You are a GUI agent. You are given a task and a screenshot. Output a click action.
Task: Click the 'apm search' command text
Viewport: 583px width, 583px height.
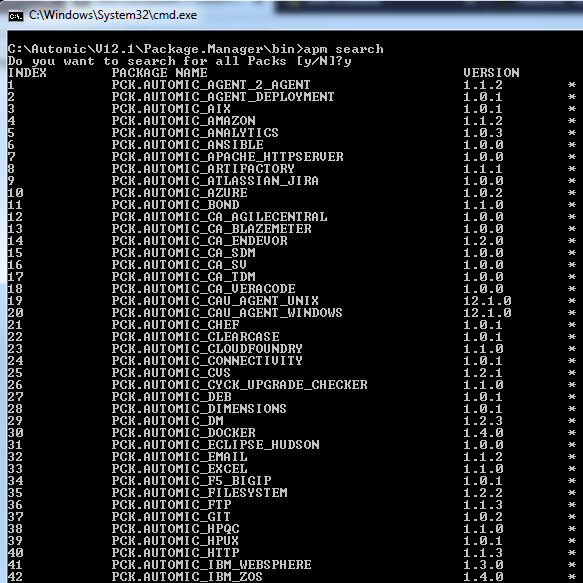coord(344,49)
